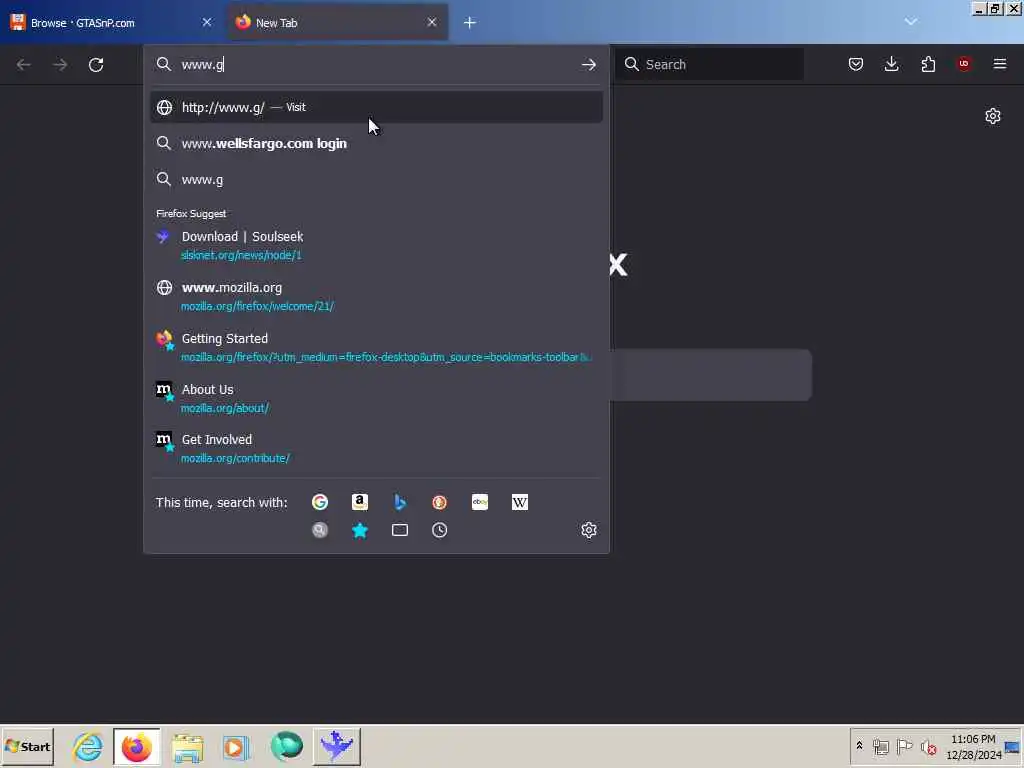The image size is (1024, 768).
Task: Click the Firefox taskbar button
Action: [136, 746]
